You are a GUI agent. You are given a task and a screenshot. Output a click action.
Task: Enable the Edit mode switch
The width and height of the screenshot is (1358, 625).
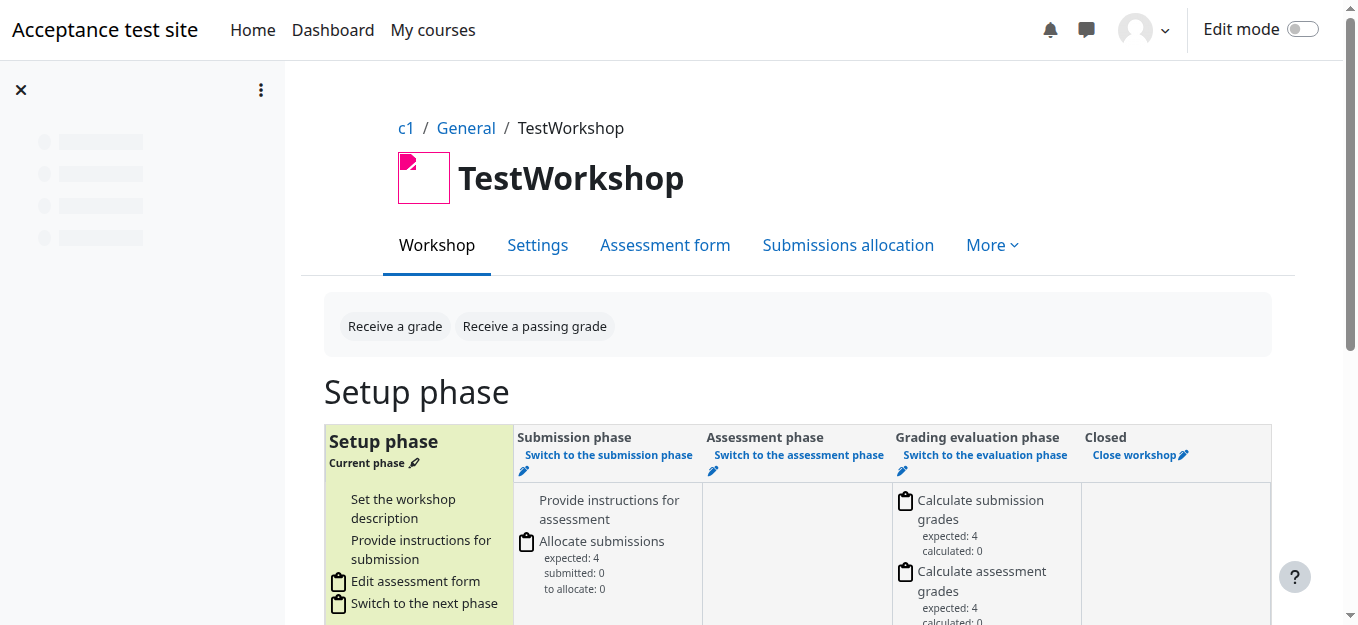coord(1302,30)
